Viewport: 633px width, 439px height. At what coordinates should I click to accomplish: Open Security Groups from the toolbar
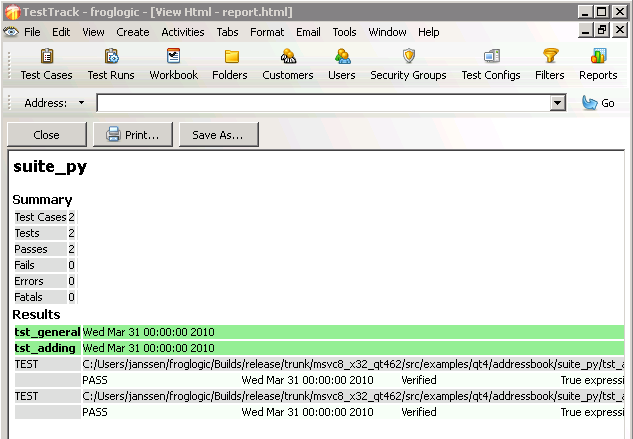408,64
